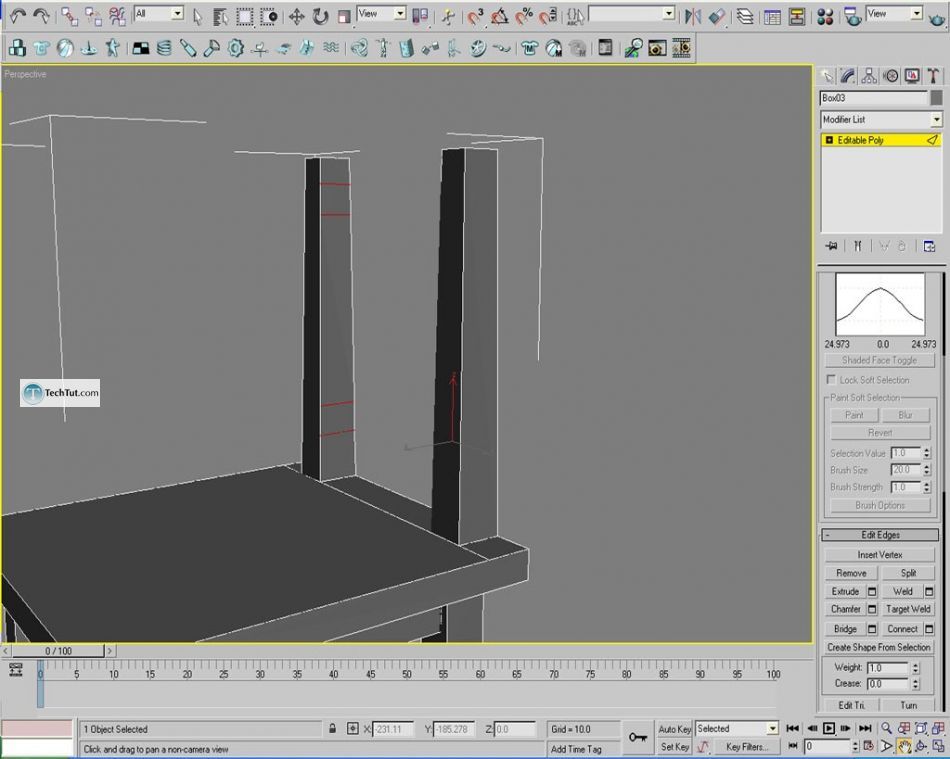The height and width of the screenshot is (759, 950).
Task: Open the Selected key filter dropdown
Action: tap(771, 729)
